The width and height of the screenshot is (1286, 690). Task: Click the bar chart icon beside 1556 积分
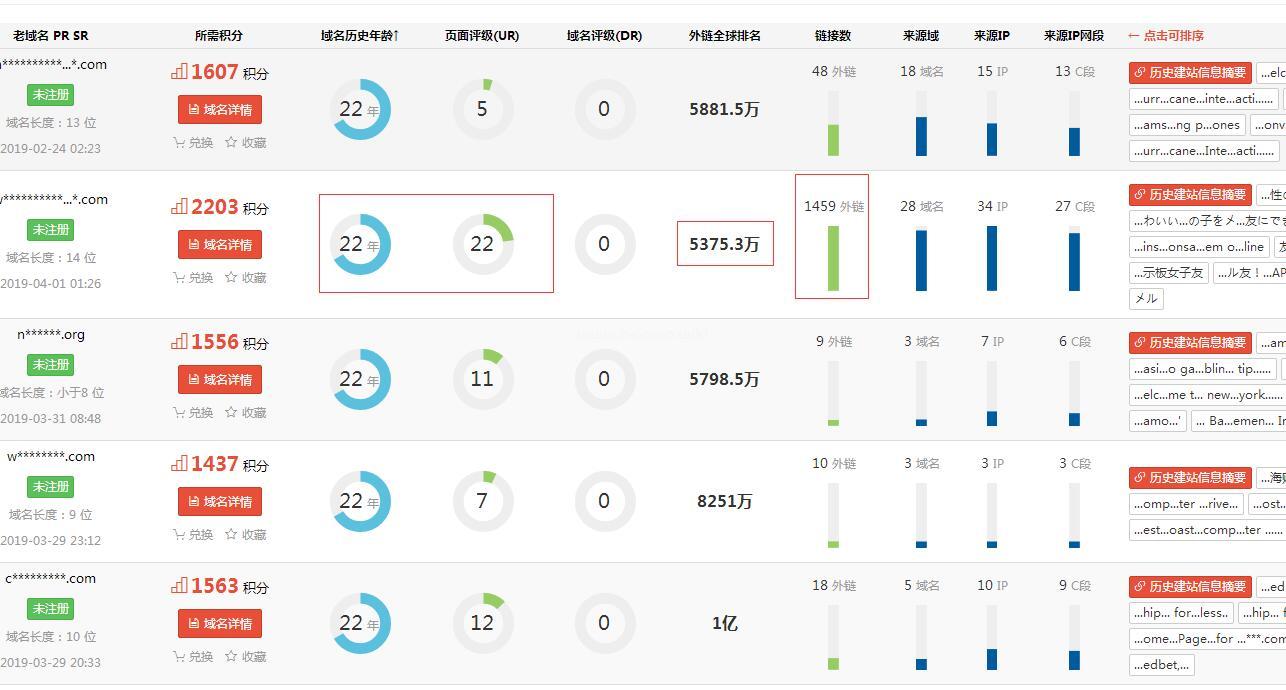click(179, 342)
